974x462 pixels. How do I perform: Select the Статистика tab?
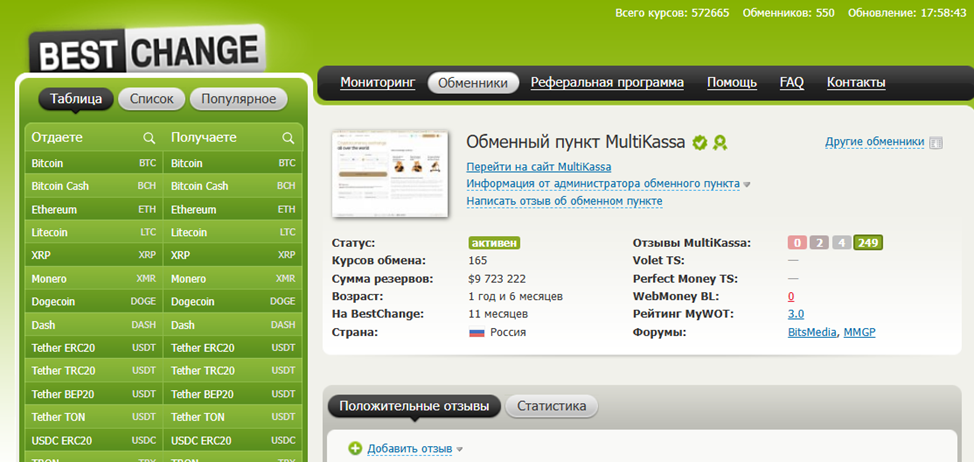click(x=552, y=406)
